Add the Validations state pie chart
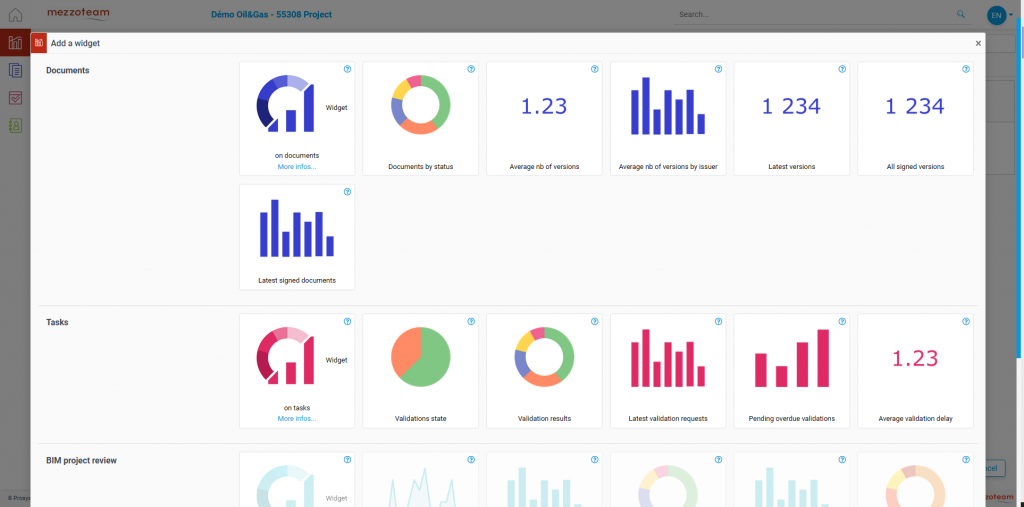The height and width of the screenshot is (507, 1024). (421, 371)
